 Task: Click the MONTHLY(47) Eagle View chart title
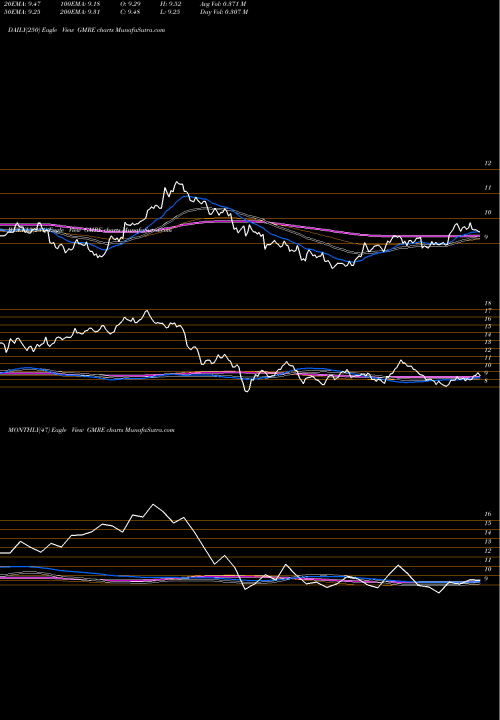pyautogui.click(x=91, y=430)
